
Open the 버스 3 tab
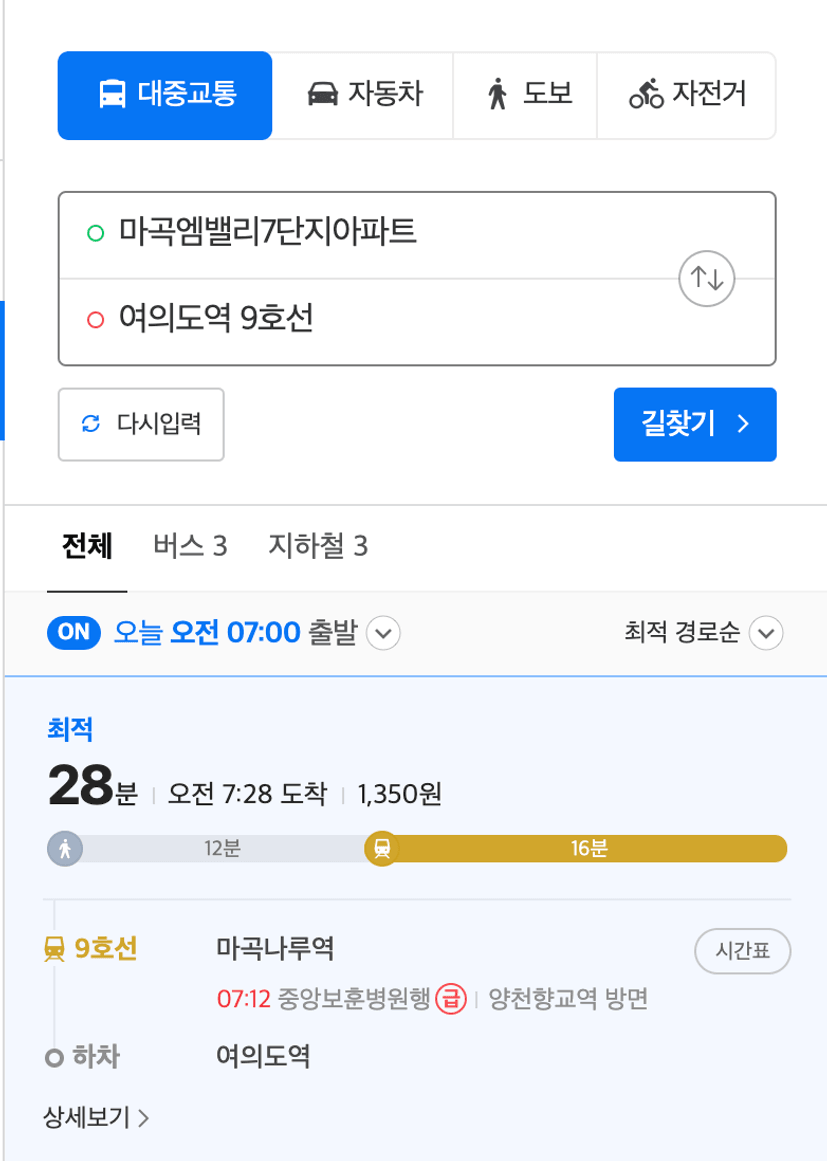pyautogui.click(x=190, y=546)
